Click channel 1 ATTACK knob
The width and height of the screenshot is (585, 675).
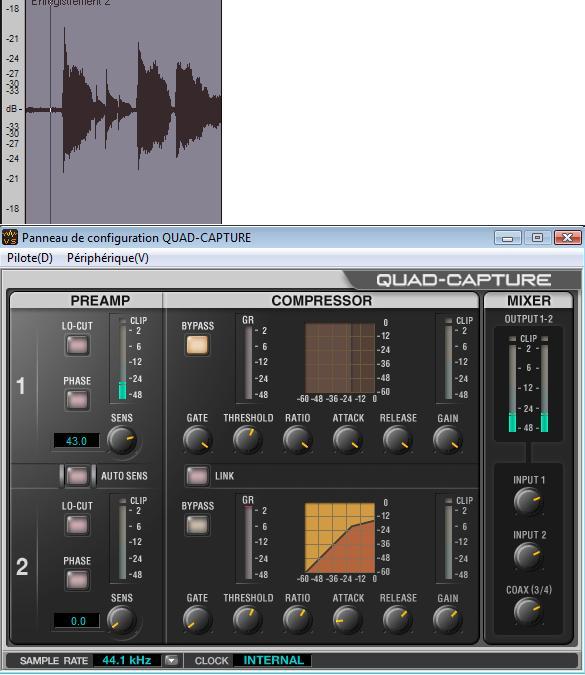point(347,440)
